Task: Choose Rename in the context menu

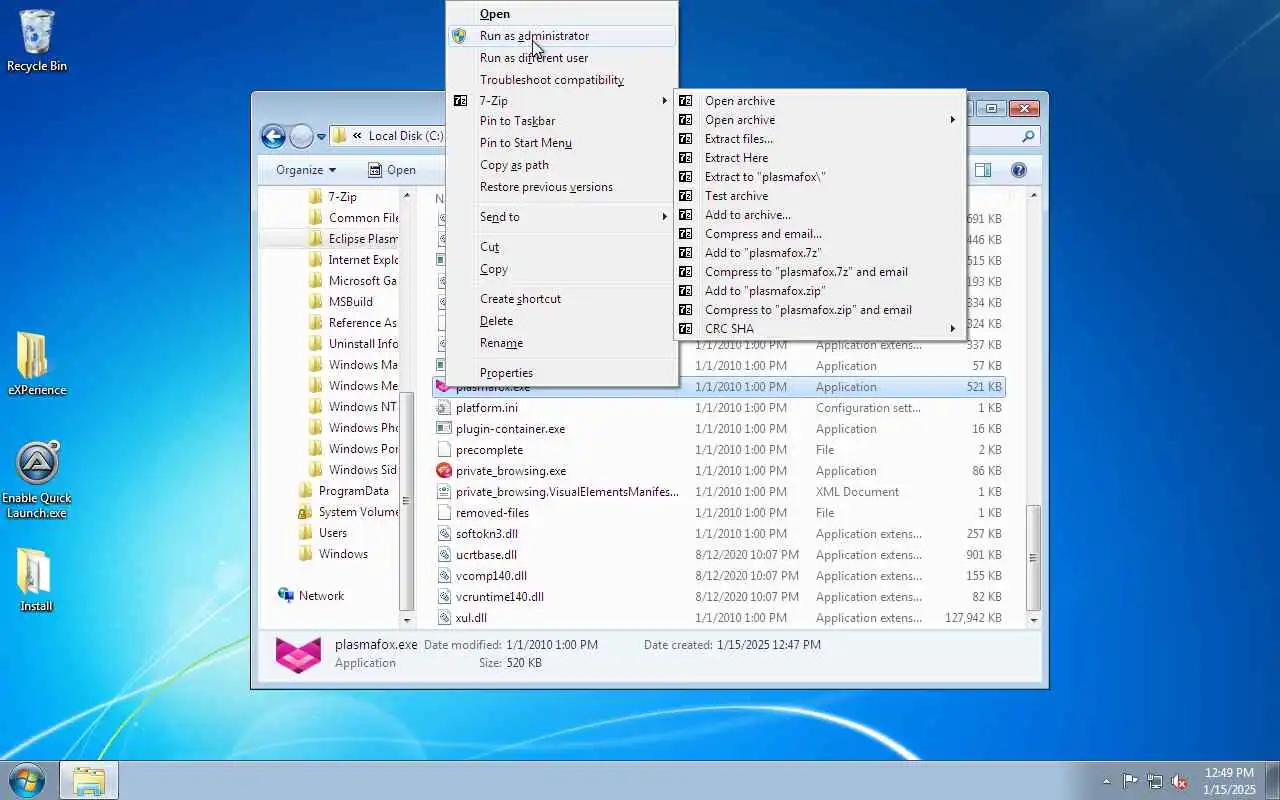Action: pyautogui.click(x=562, y=343)
